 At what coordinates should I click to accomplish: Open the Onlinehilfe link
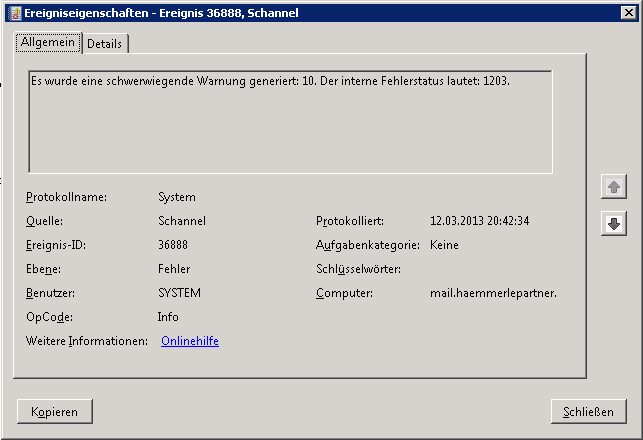pos(189,341)
